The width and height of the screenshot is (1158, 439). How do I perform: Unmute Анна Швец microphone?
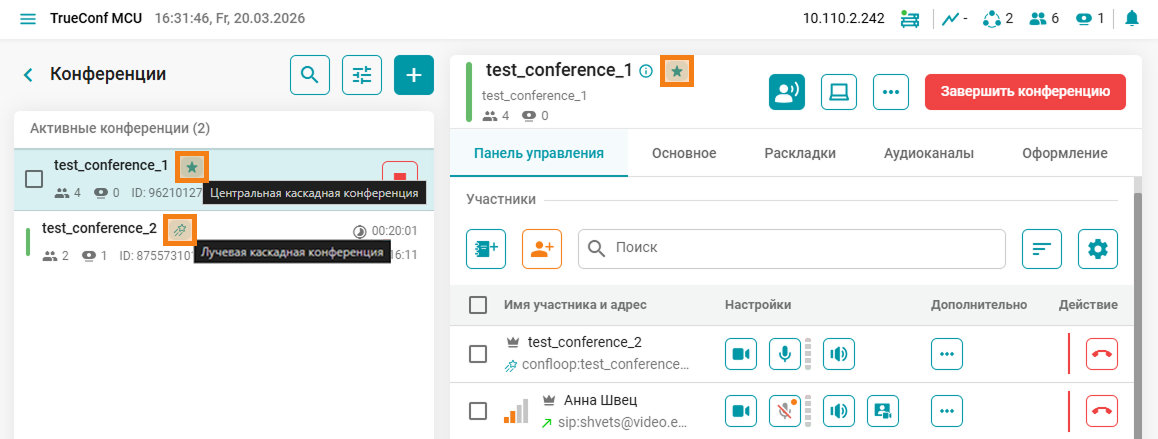coord(785,409)
